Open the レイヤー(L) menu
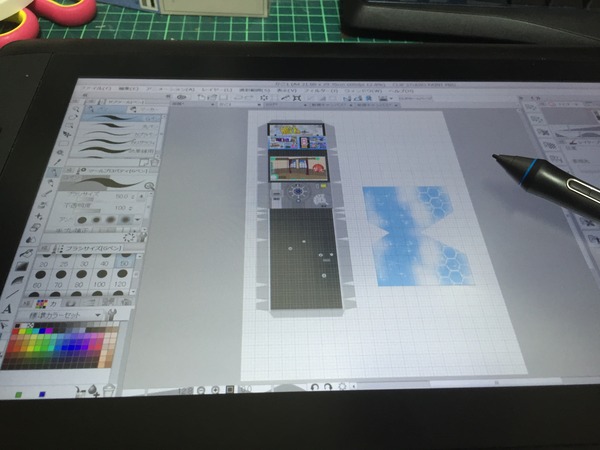This screenshot has height=450, width=600. tap(217, 90)
